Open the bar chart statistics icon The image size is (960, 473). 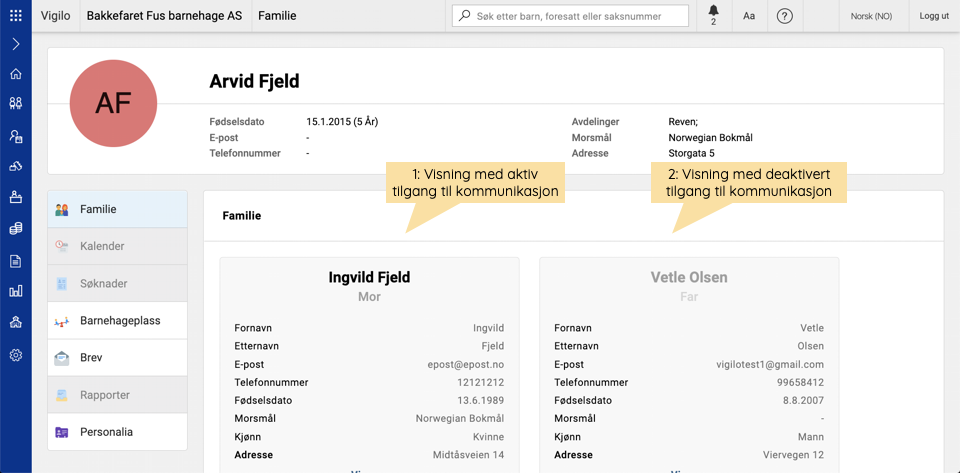coord(16,291)
